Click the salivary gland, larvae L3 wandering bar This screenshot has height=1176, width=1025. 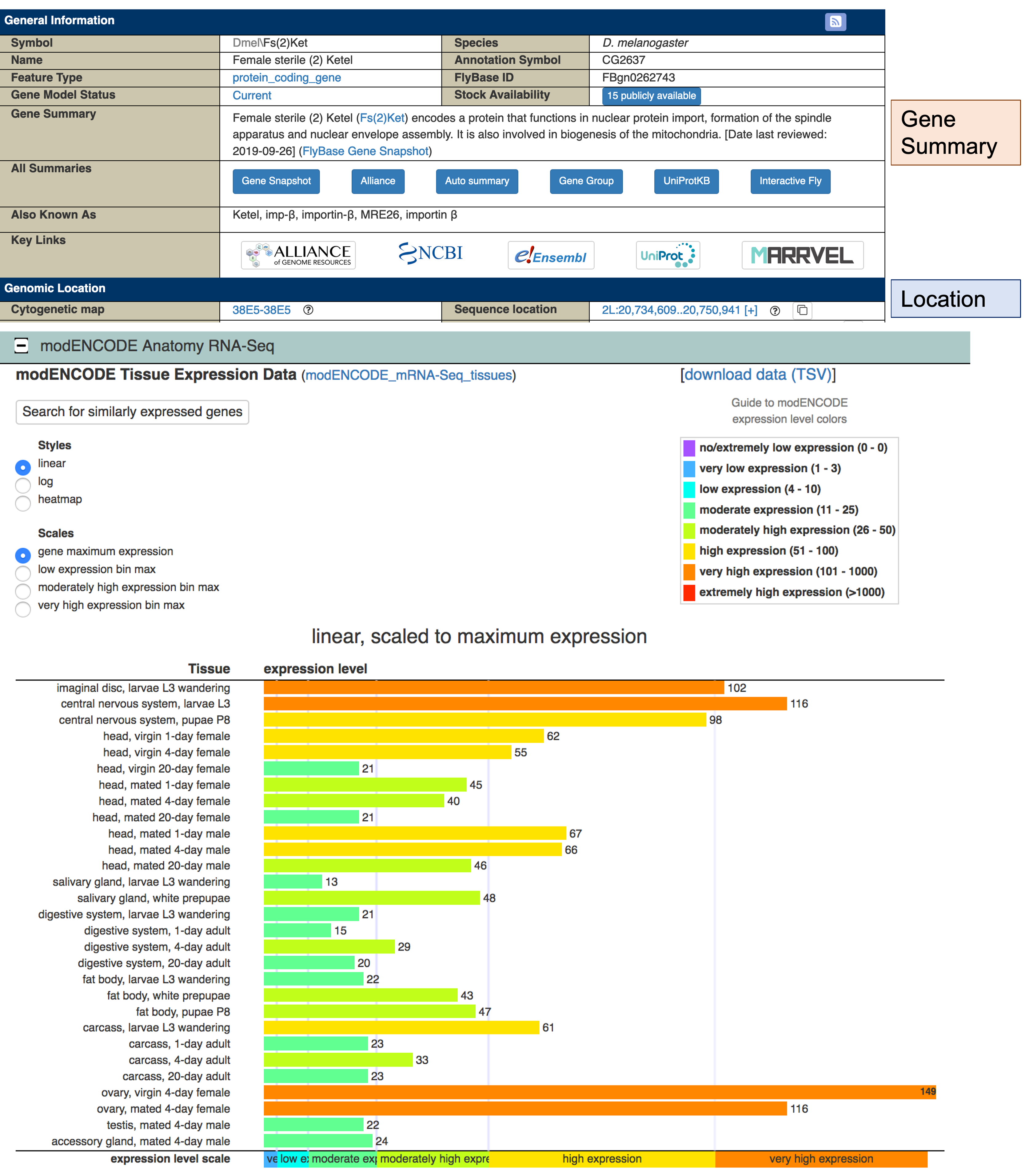[x=293, y=882]
